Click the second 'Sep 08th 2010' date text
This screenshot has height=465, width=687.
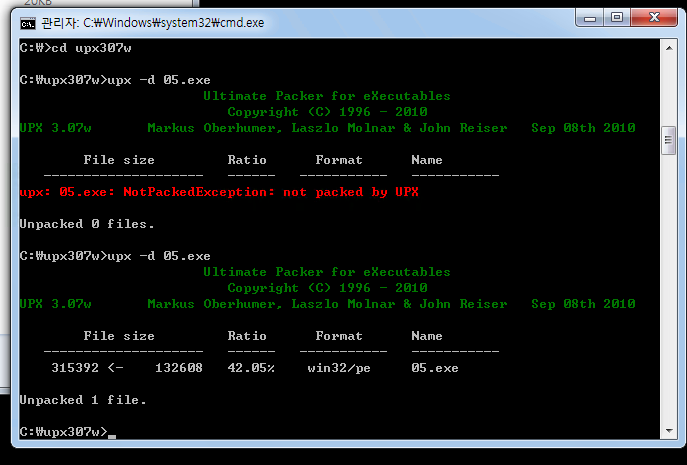tap(583, 304)
